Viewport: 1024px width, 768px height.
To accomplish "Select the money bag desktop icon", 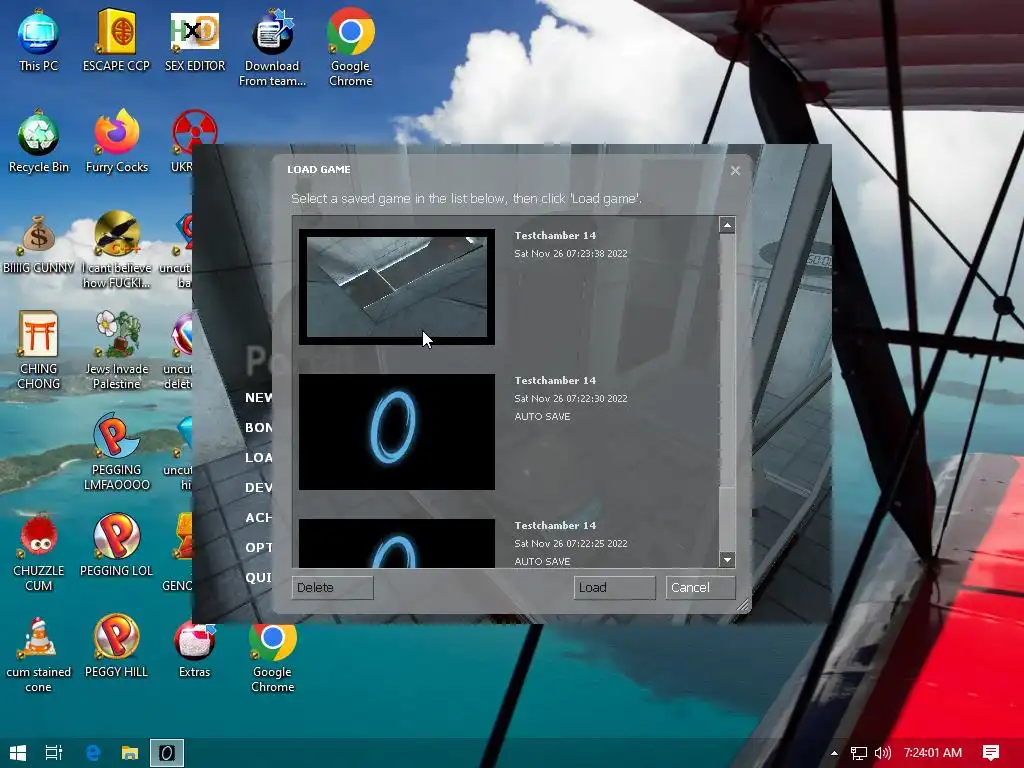I will point(39,243).
